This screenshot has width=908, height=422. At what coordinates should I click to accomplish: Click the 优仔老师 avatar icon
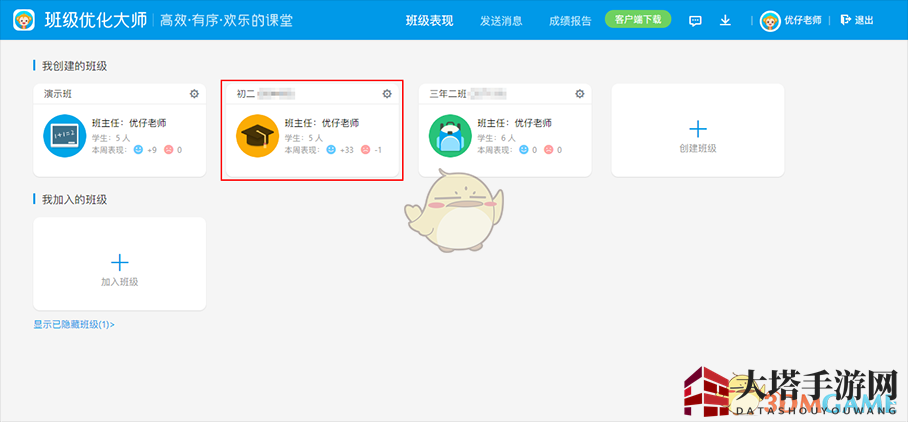coord(770,21)
